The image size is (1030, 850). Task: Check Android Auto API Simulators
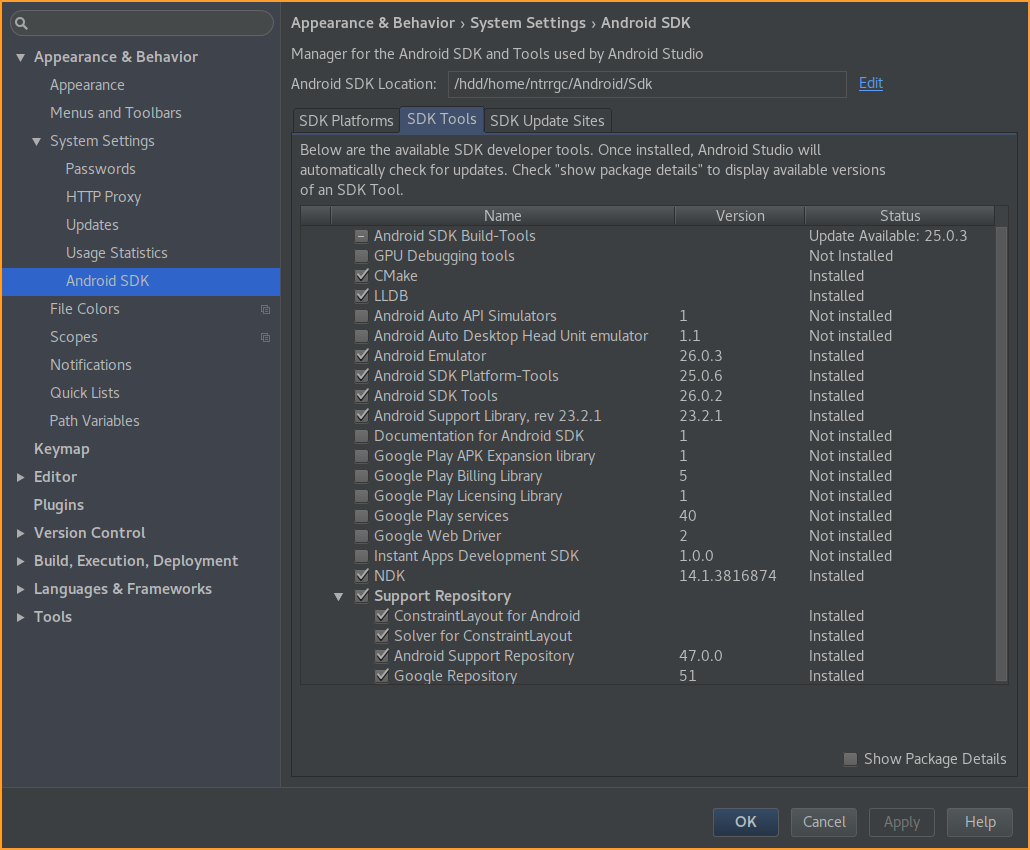(x=361, y=316)
